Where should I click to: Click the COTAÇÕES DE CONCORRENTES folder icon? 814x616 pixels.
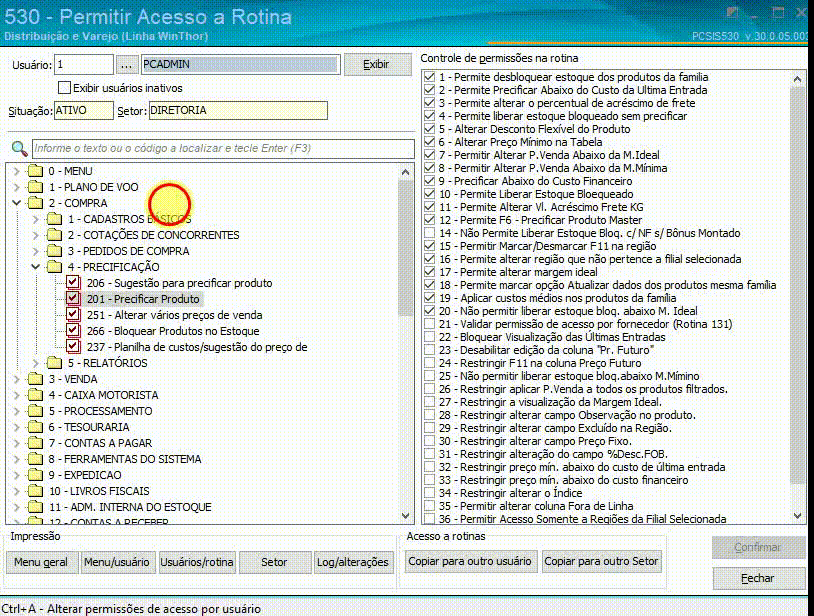point(54,235)
